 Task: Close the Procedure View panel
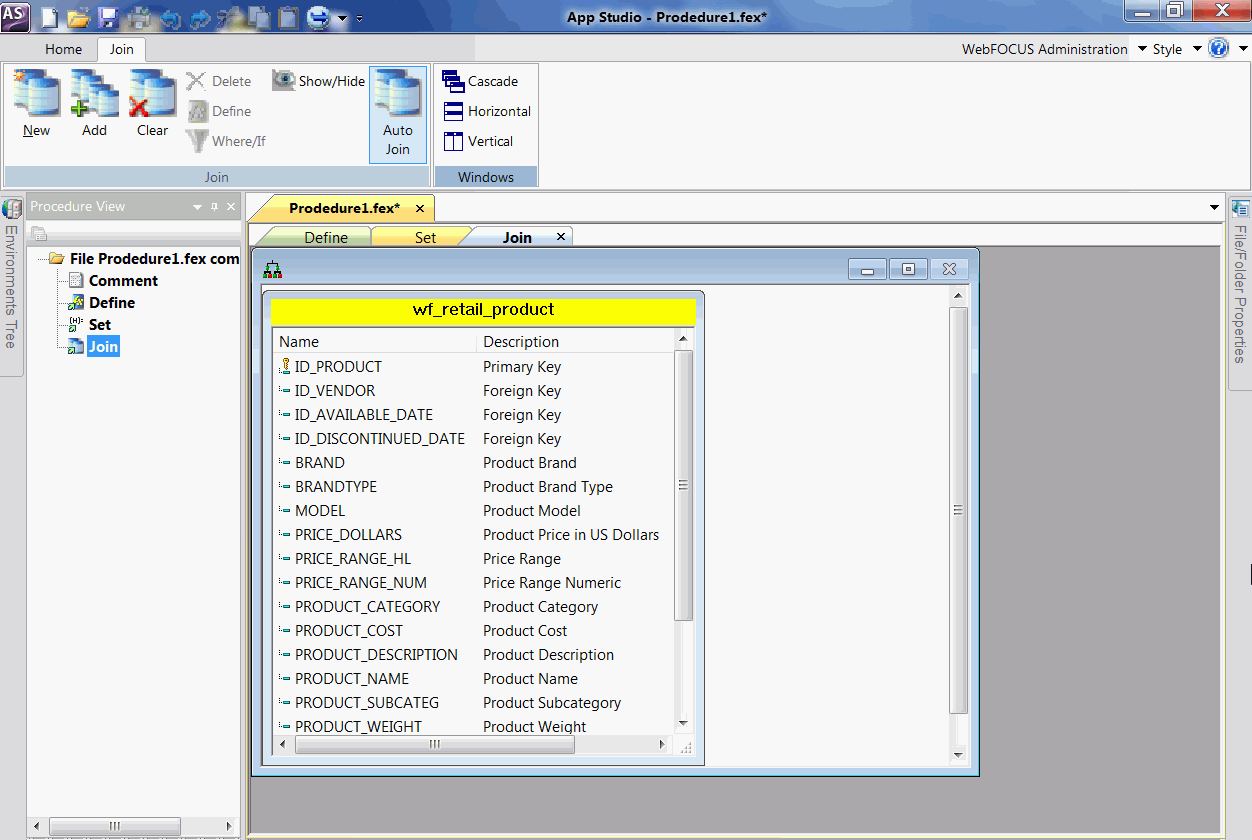point(231,207)
